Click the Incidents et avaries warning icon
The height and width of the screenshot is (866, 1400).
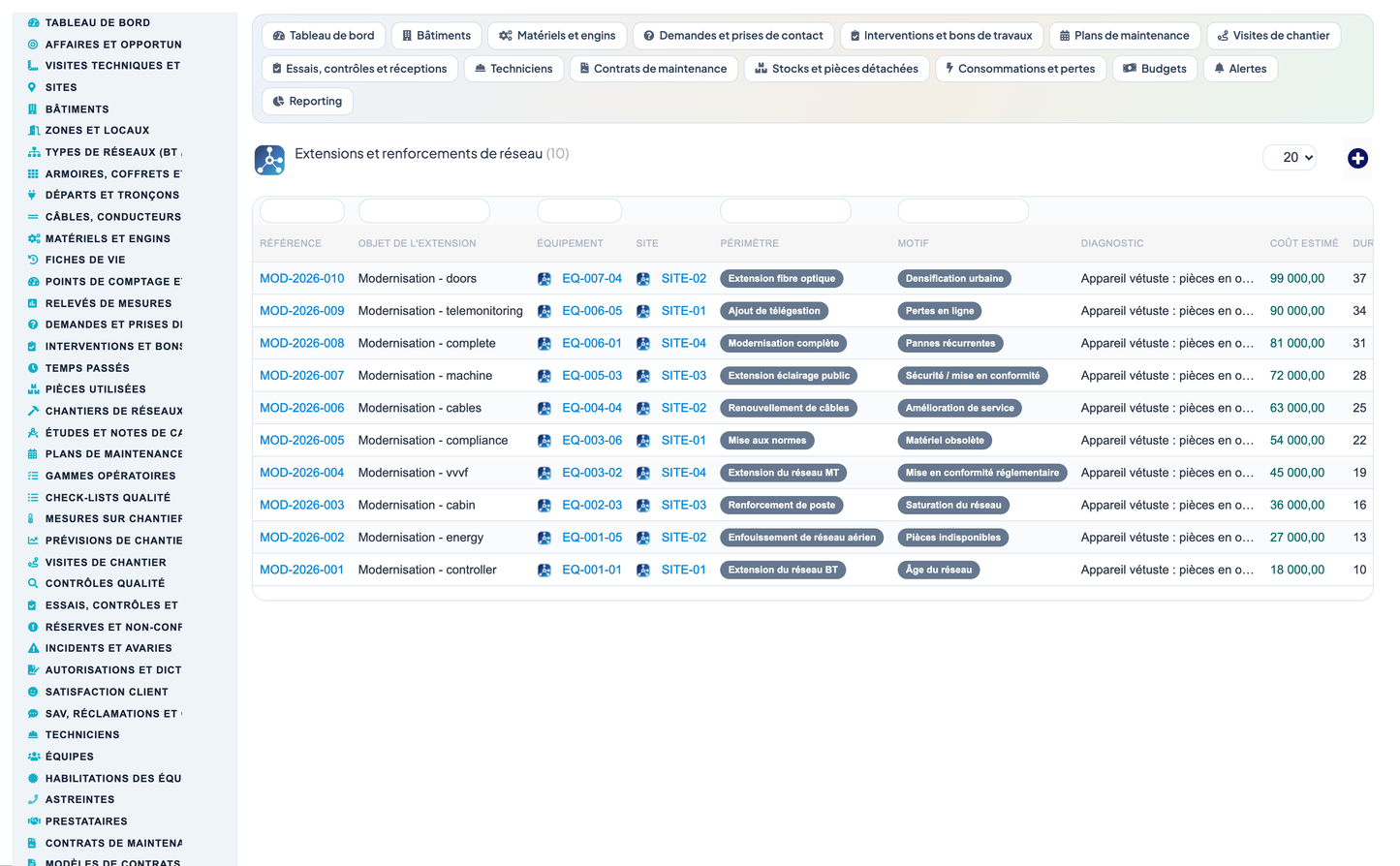33,648
